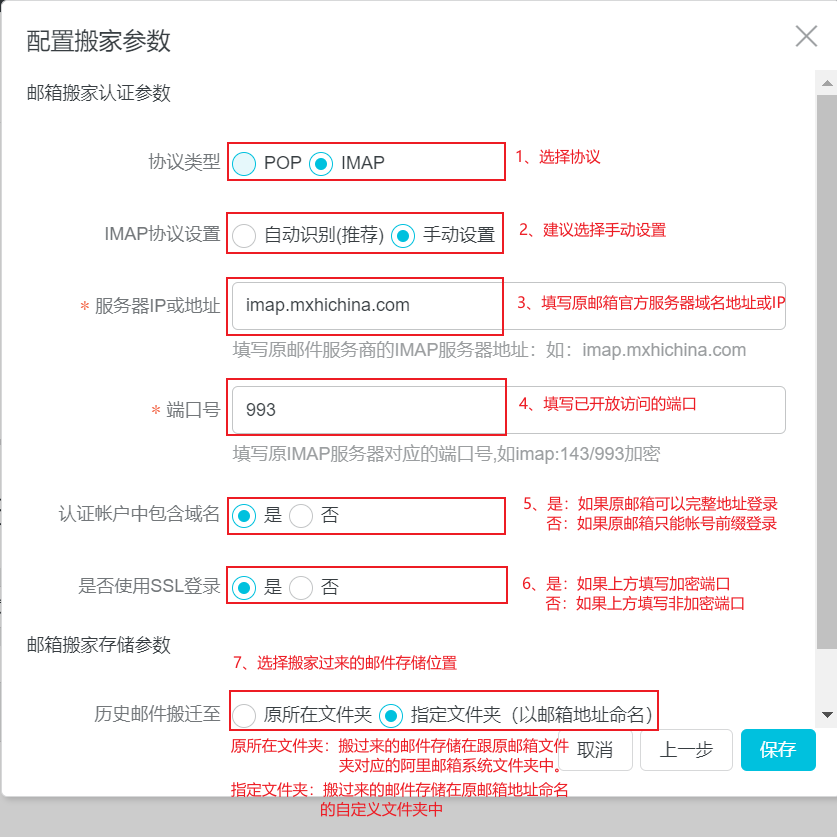The width and height of the screenshot is (837, 837).
Task: Go back using the 上一步 button
Action: (x=686, y=750)
